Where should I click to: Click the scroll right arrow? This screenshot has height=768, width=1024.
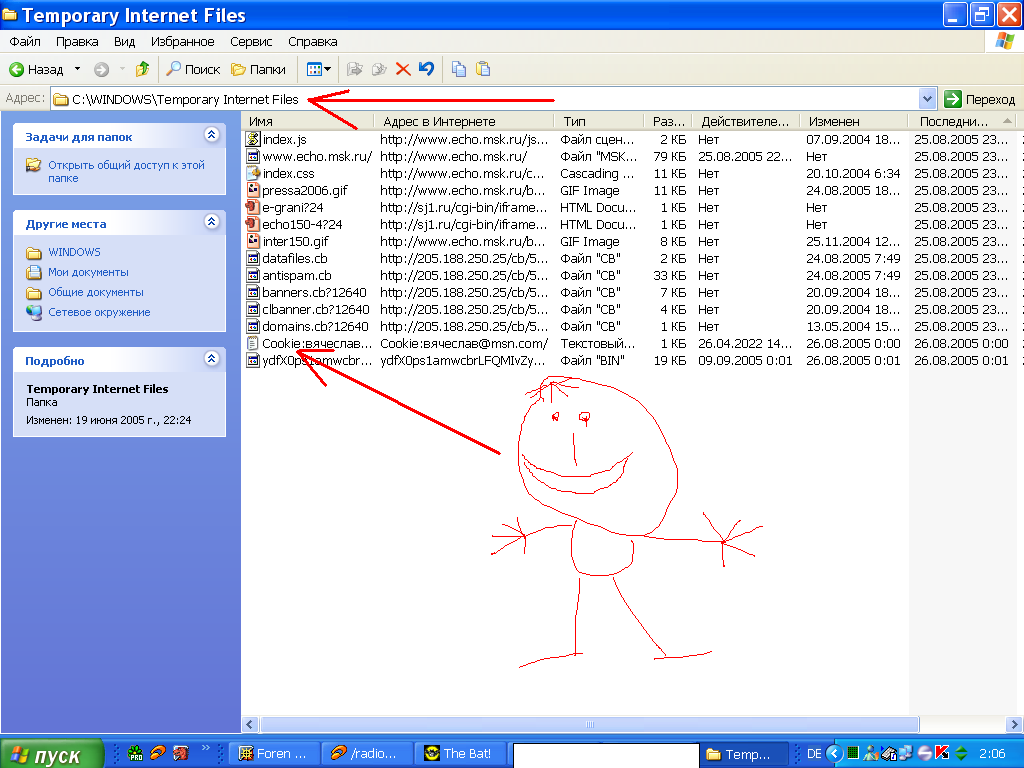point(1014,724)
